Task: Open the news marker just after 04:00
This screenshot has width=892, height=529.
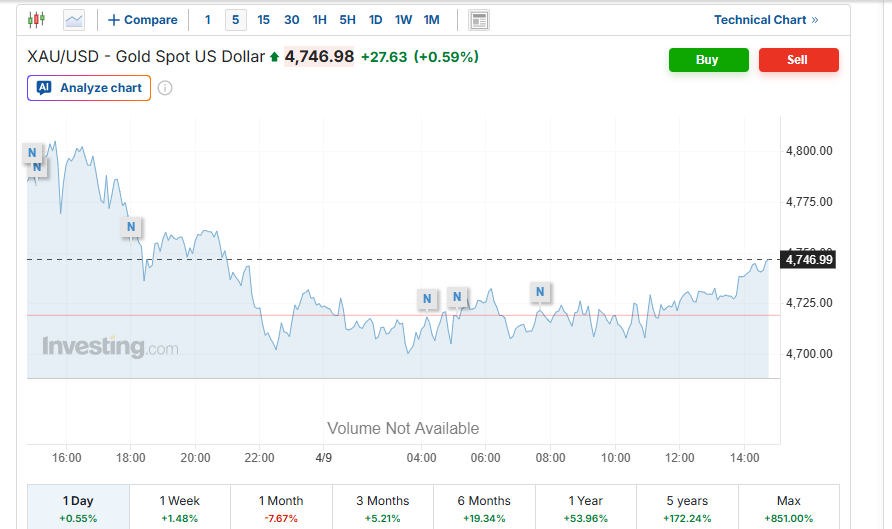Action: click(427, 298)
